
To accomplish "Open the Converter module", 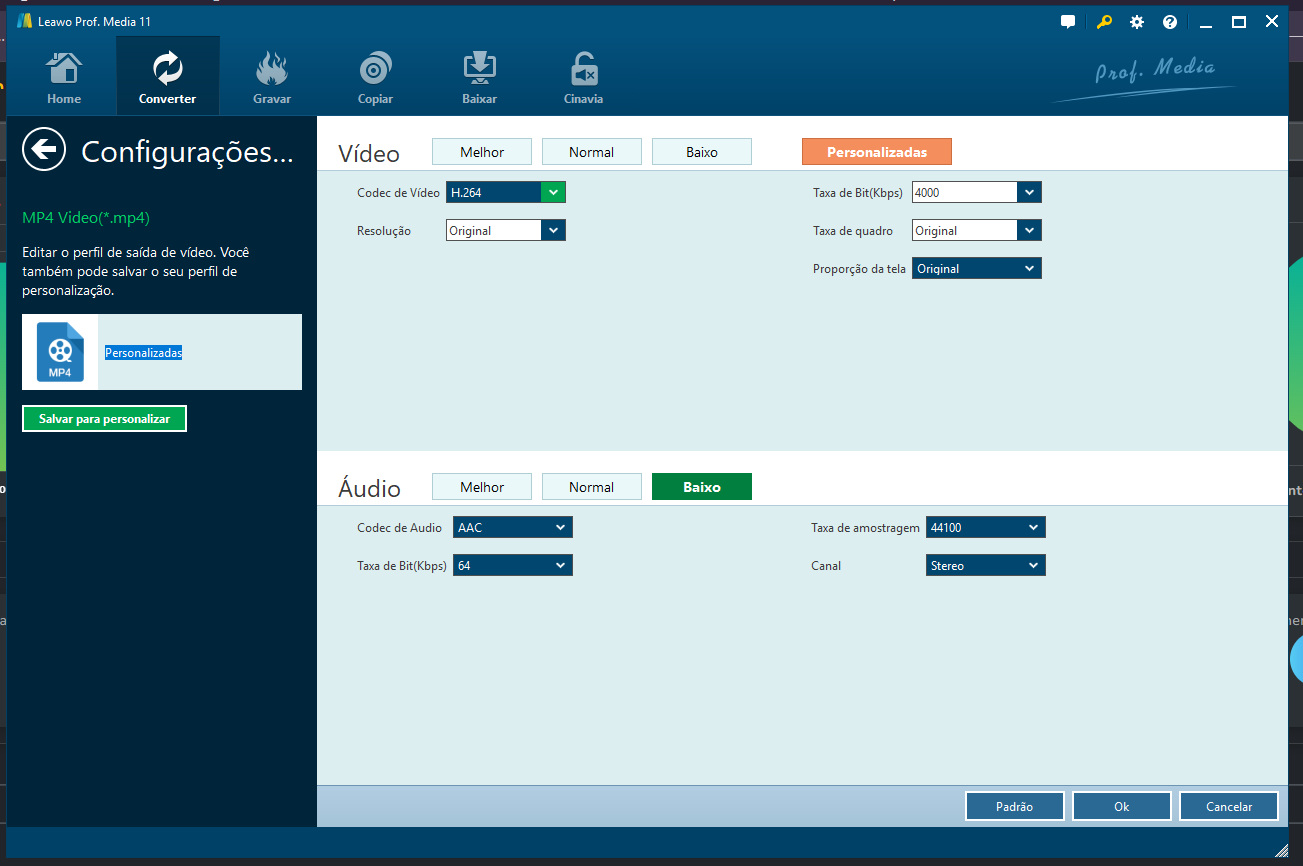I will (x=168, y=78).
